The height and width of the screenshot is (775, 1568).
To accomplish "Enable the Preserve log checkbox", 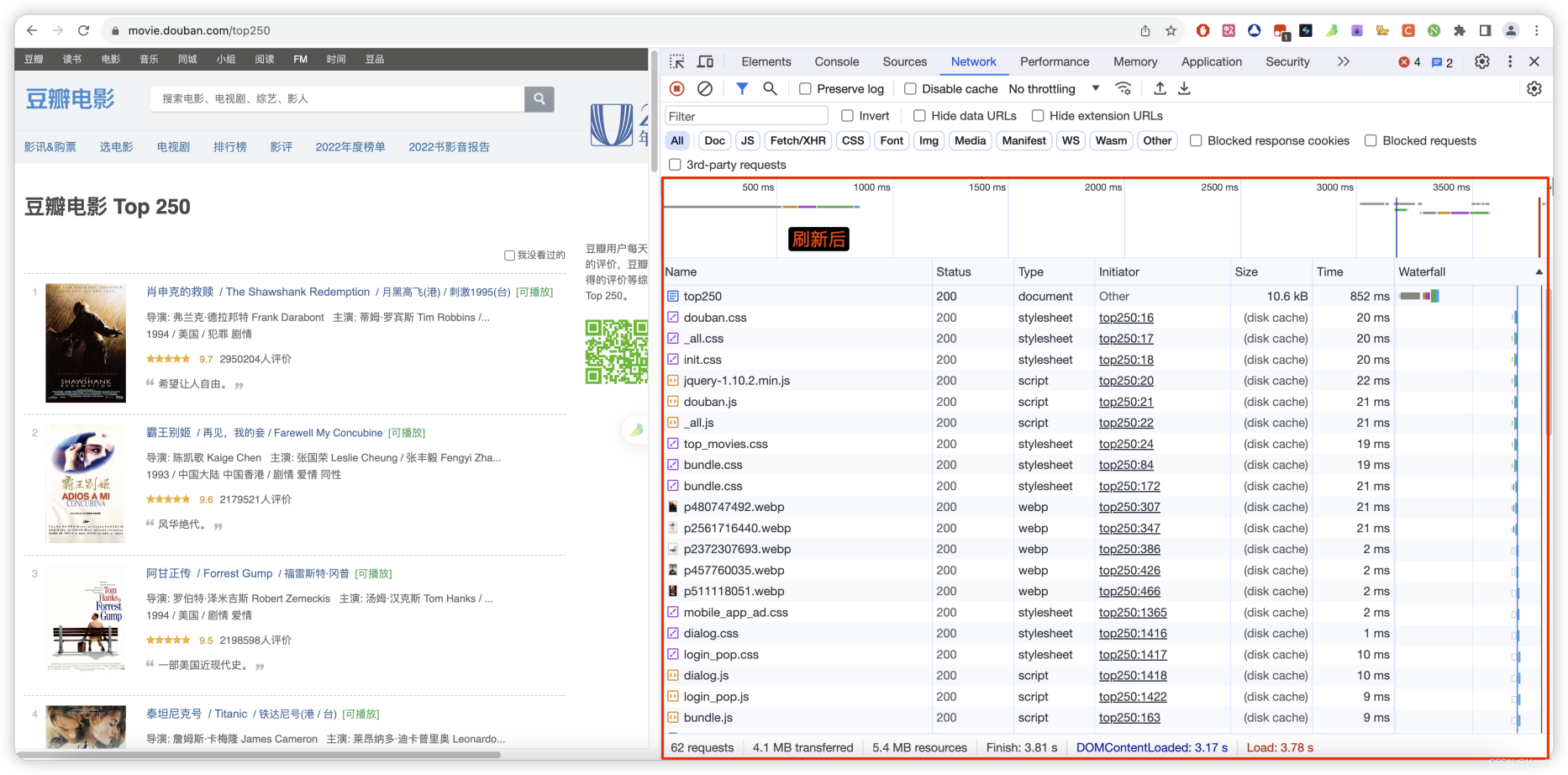I will pyautogui.click(x=805, y=88).
